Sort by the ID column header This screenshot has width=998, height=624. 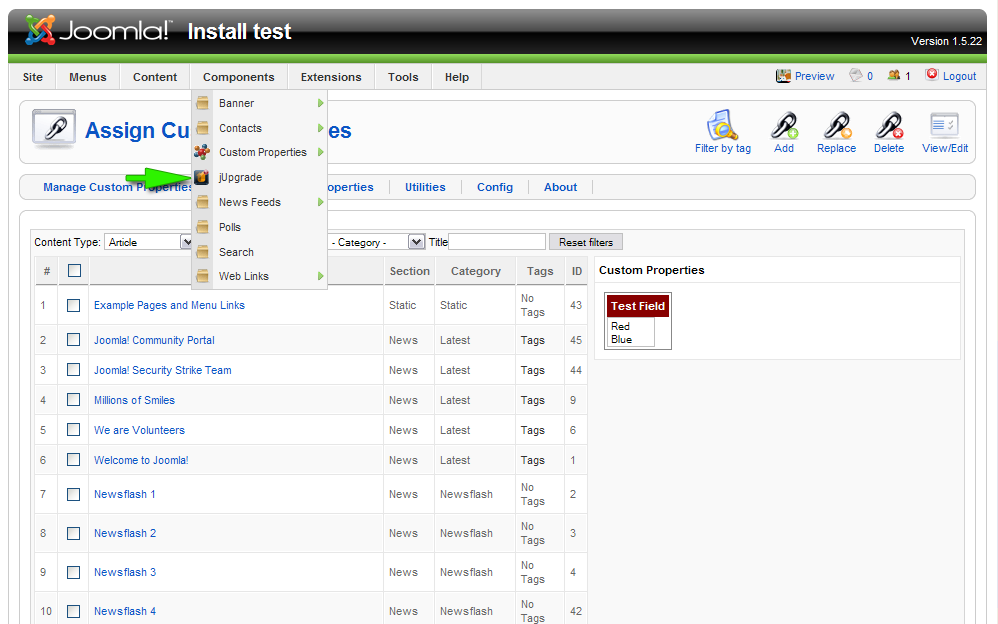click(577, 271)
